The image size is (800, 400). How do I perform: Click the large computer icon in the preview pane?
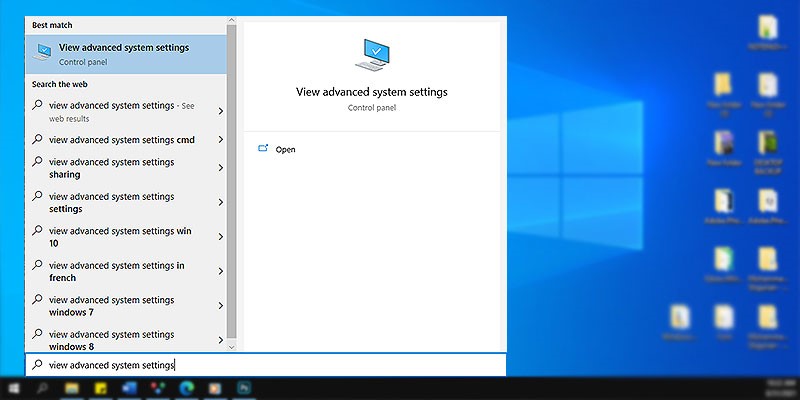(x=372, y=55)
